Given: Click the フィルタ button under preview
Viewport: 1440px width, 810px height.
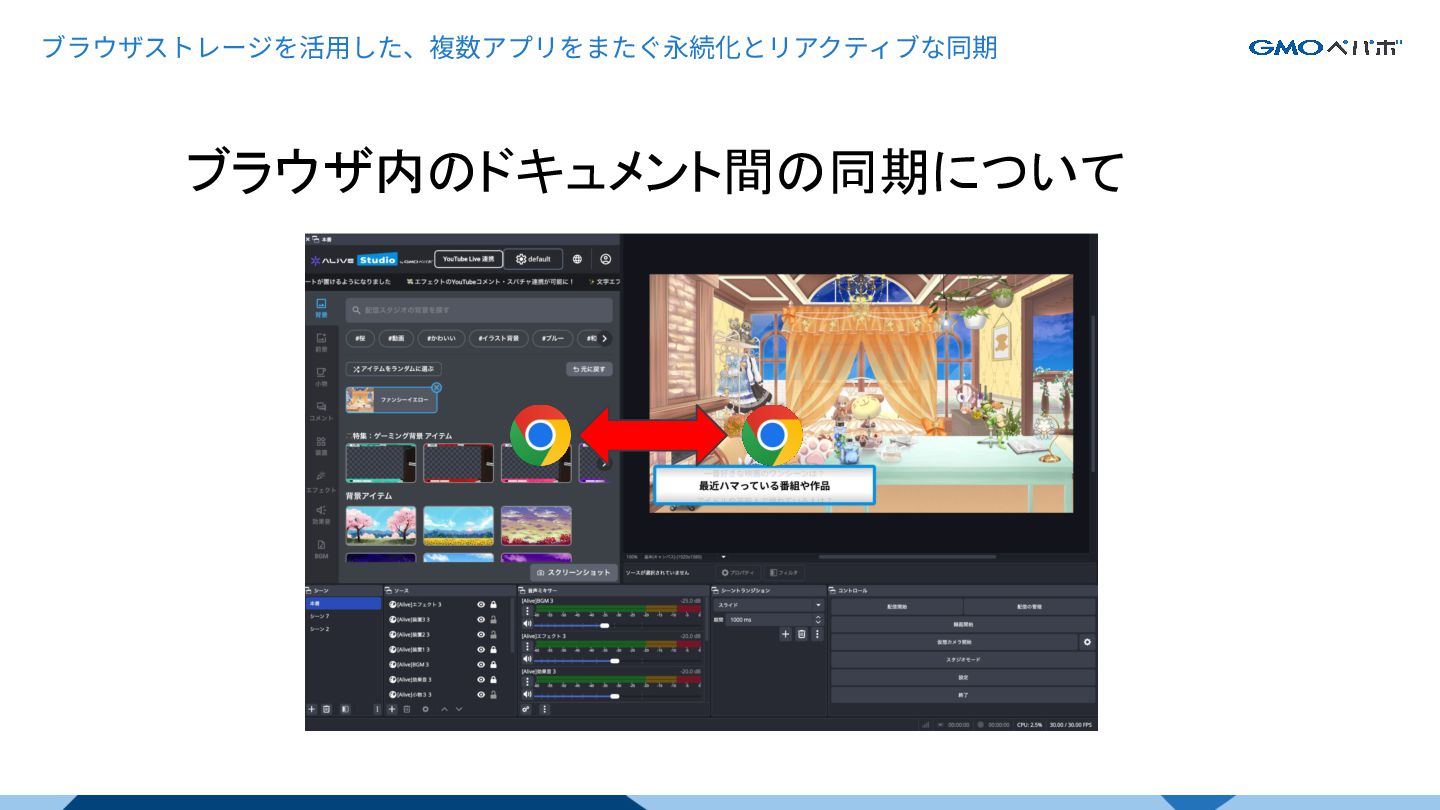Looking at the screenshot, I should 785,573.
